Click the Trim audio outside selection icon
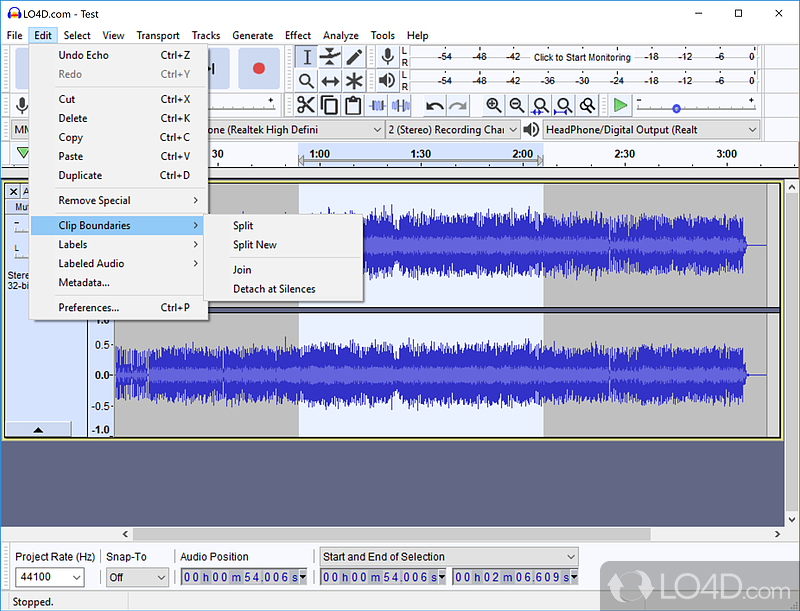This screenshot has height=611, width=800. click(378, 106)
